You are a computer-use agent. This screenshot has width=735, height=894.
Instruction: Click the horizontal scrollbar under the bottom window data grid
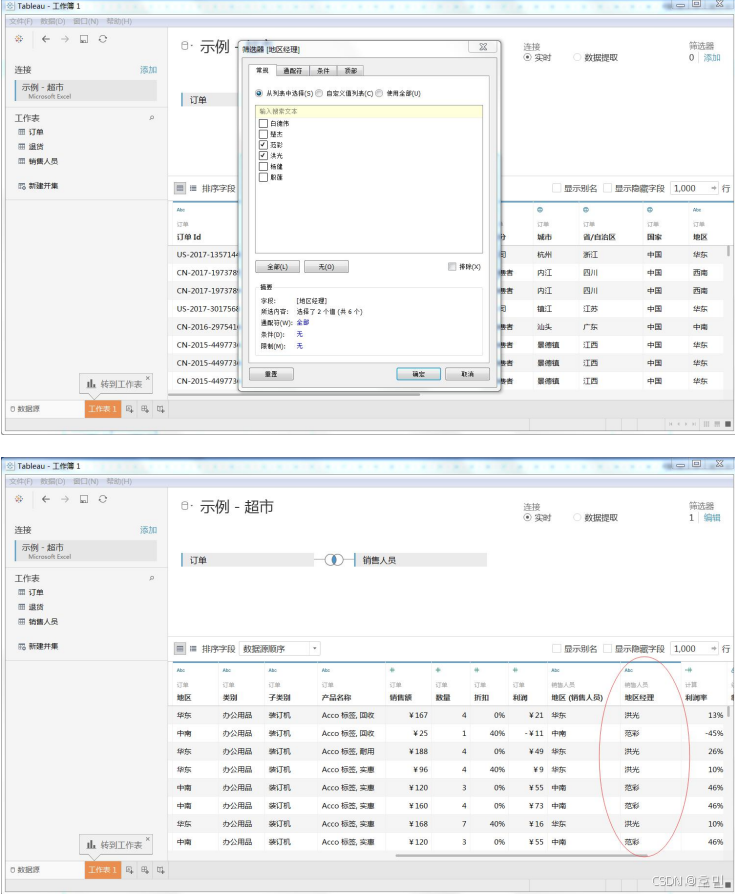pyautogui.click(x=521, y=855)
